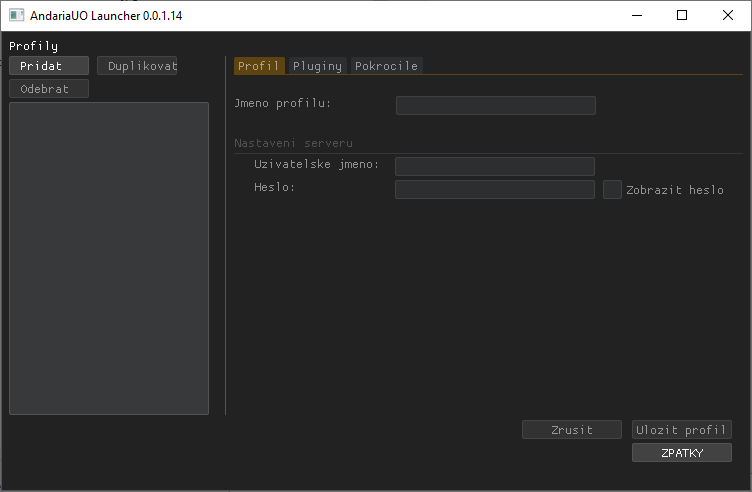Select the Pokrocile tab
This screenshot has width=752, height=492.
coord(386,66)
